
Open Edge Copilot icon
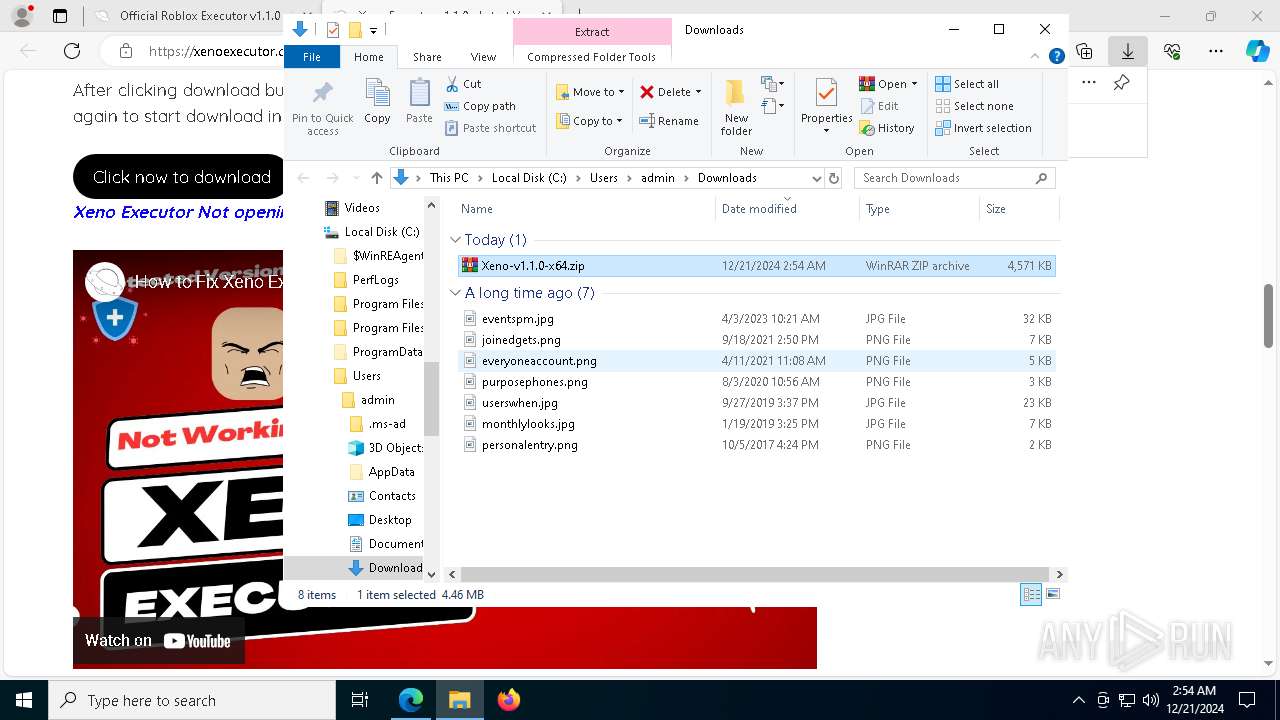[x=1257, y=51]
